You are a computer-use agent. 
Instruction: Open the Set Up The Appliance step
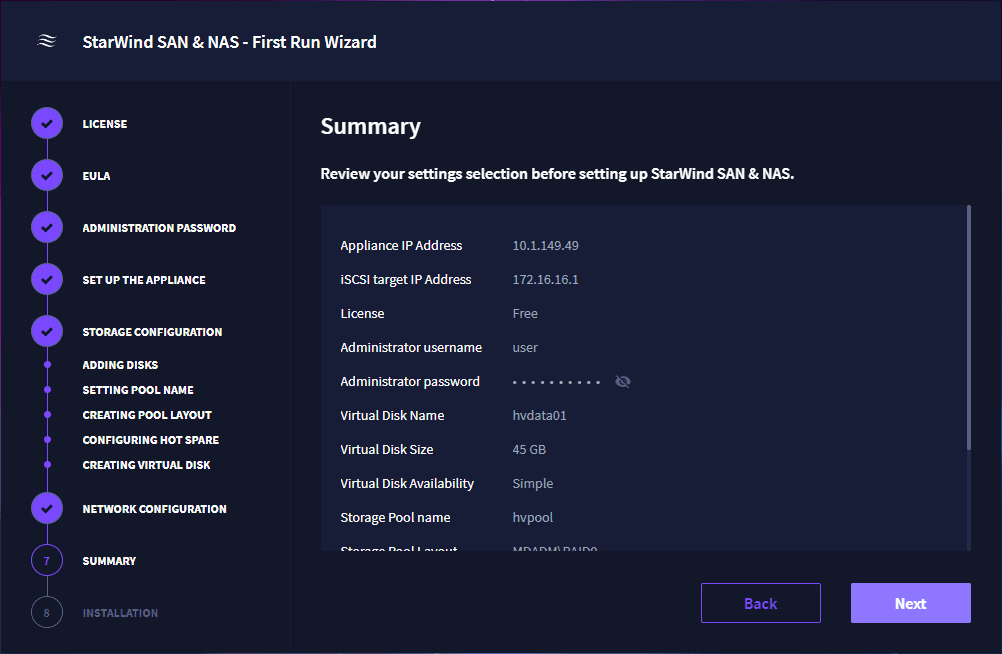(144, 280)
